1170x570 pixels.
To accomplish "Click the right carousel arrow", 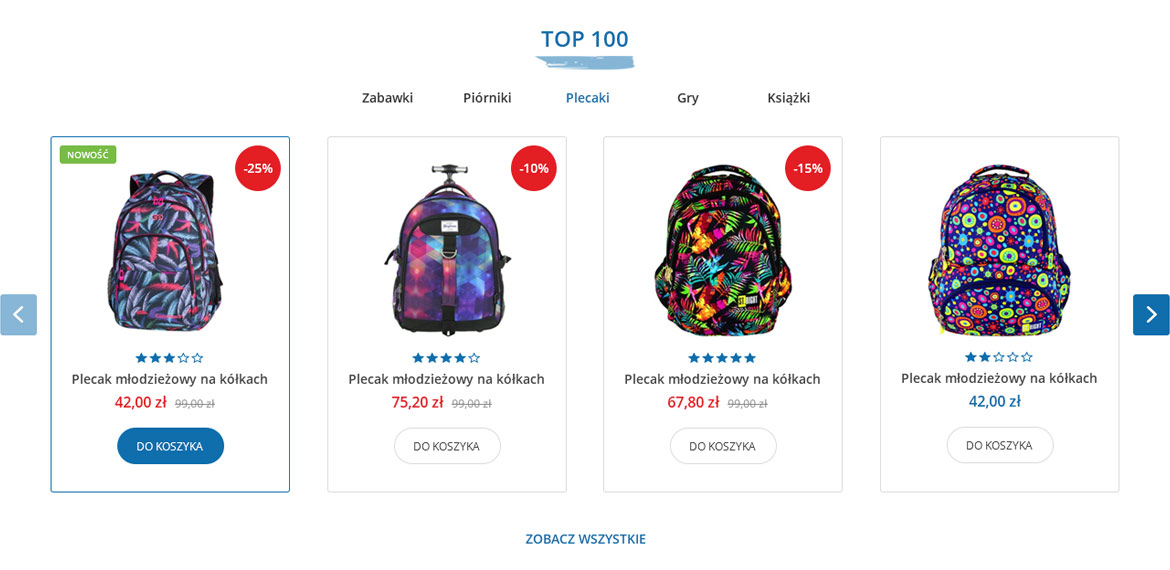I will click(x=1151, y=315).
